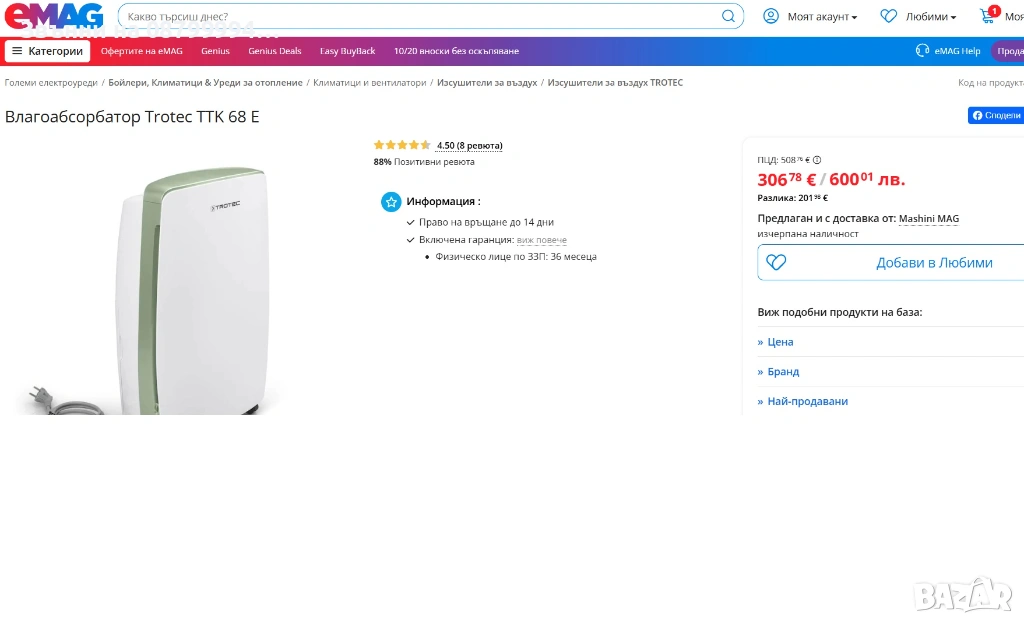Click the Mashini MAG seller link
1024x624 pixels.
(928, 218)
